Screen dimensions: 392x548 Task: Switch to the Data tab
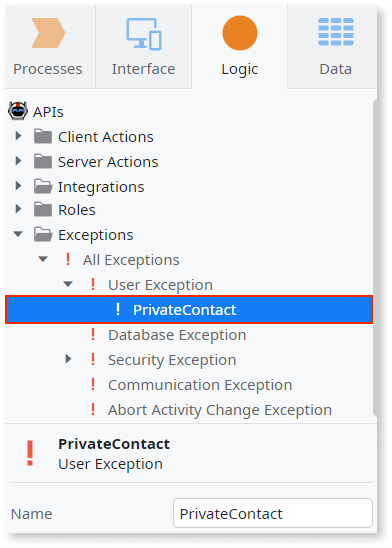coord(333,47)
